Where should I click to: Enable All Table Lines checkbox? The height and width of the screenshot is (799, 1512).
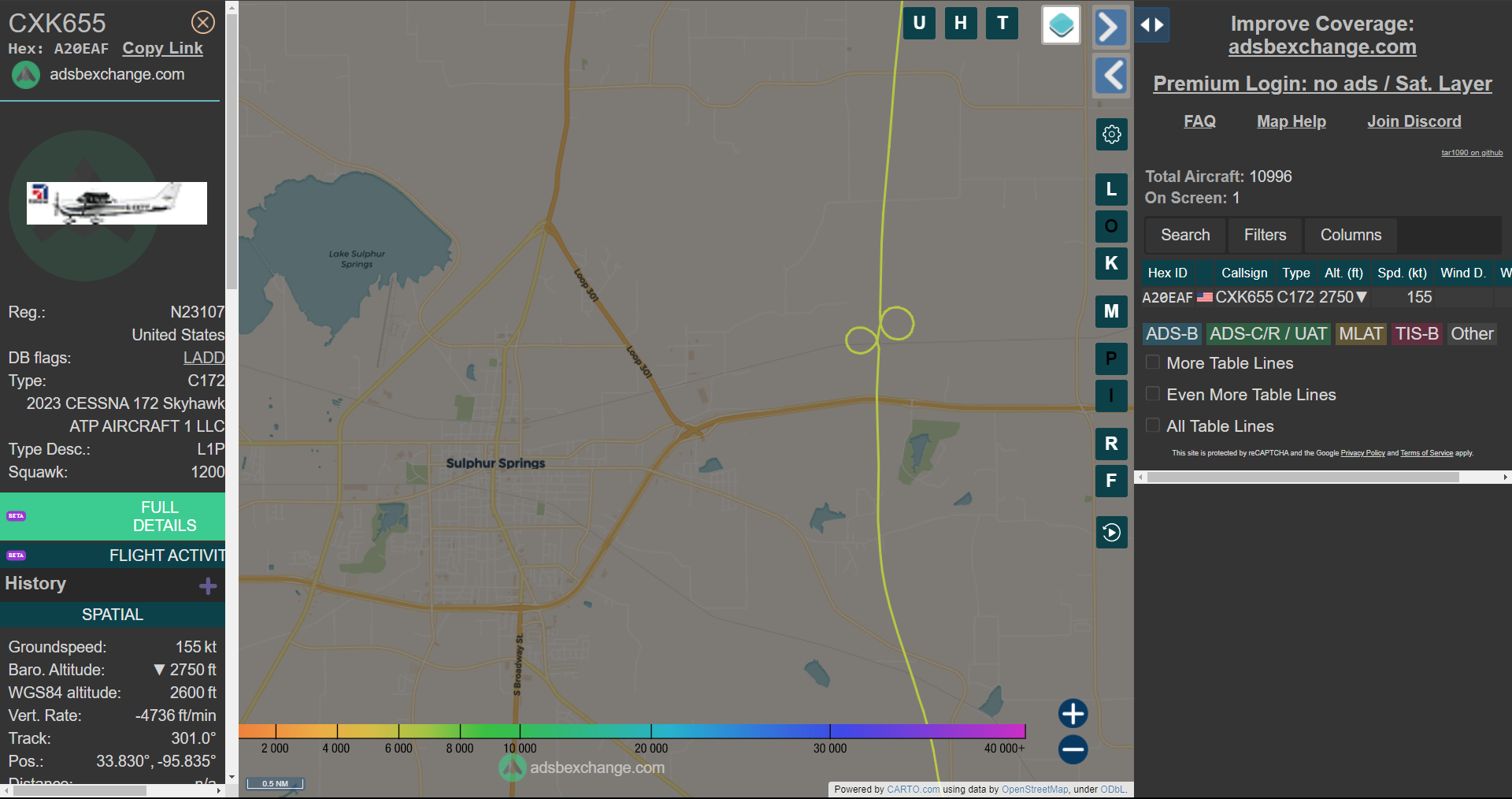[x=1153, y=426]
